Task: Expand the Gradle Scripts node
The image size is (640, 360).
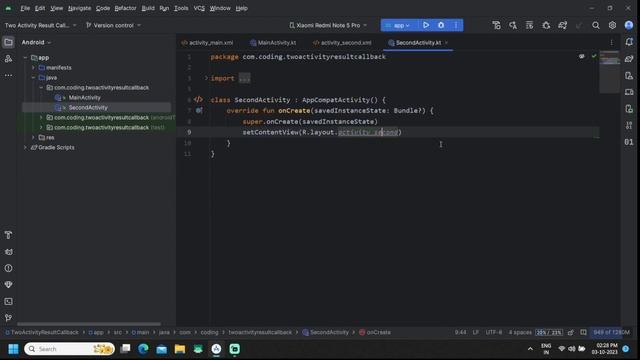Action: pos(25,147)
